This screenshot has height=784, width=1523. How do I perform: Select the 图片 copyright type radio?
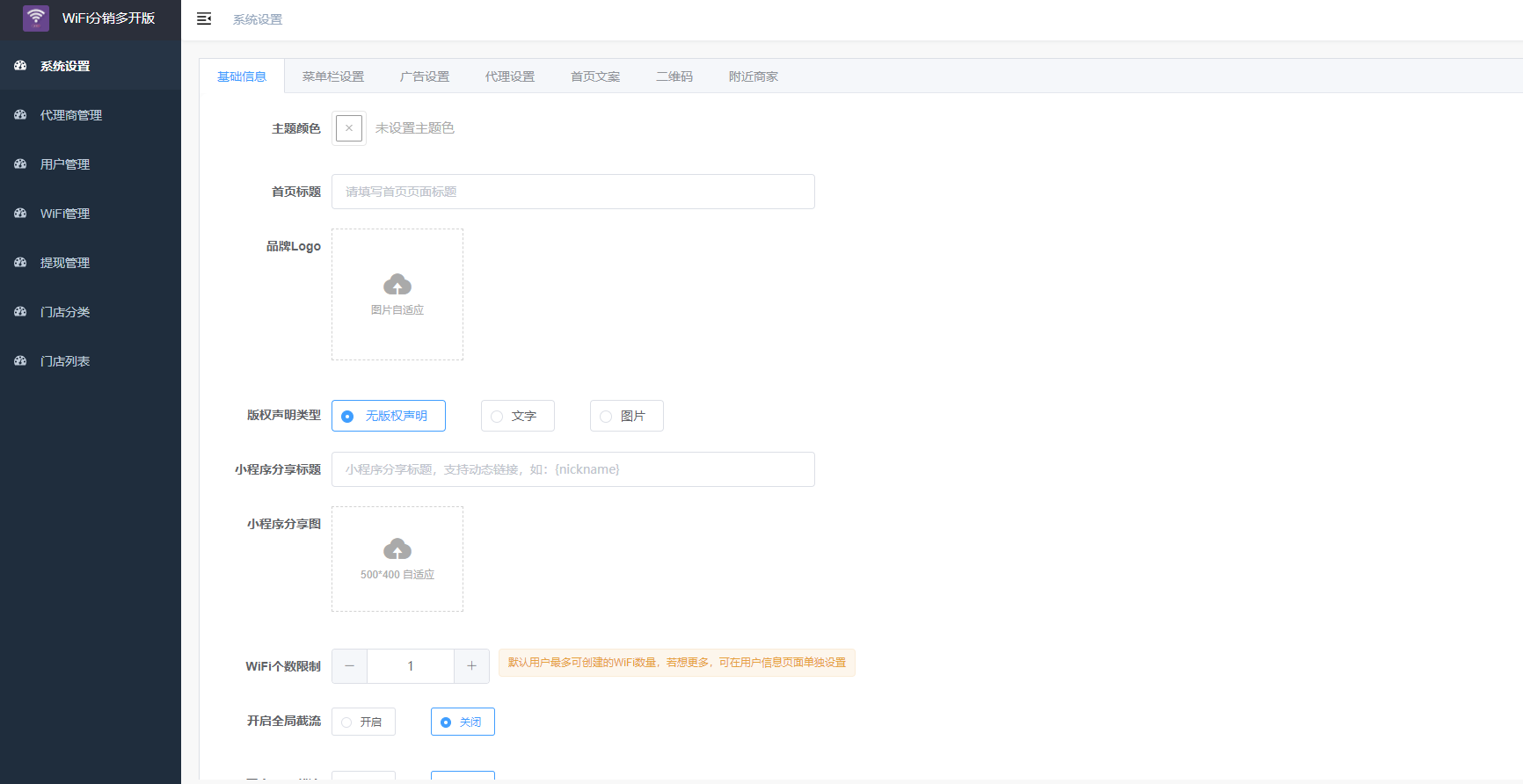pos(607,417)
